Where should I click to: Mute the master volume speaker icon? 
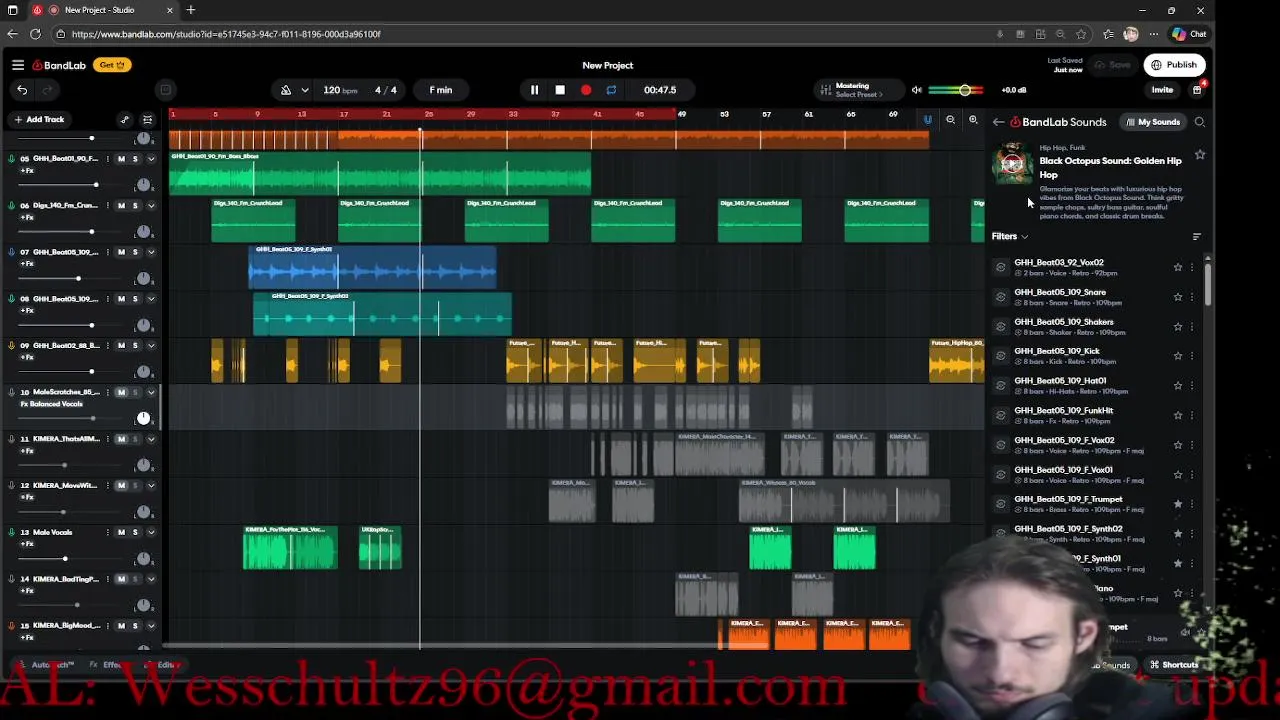[916, 90]
